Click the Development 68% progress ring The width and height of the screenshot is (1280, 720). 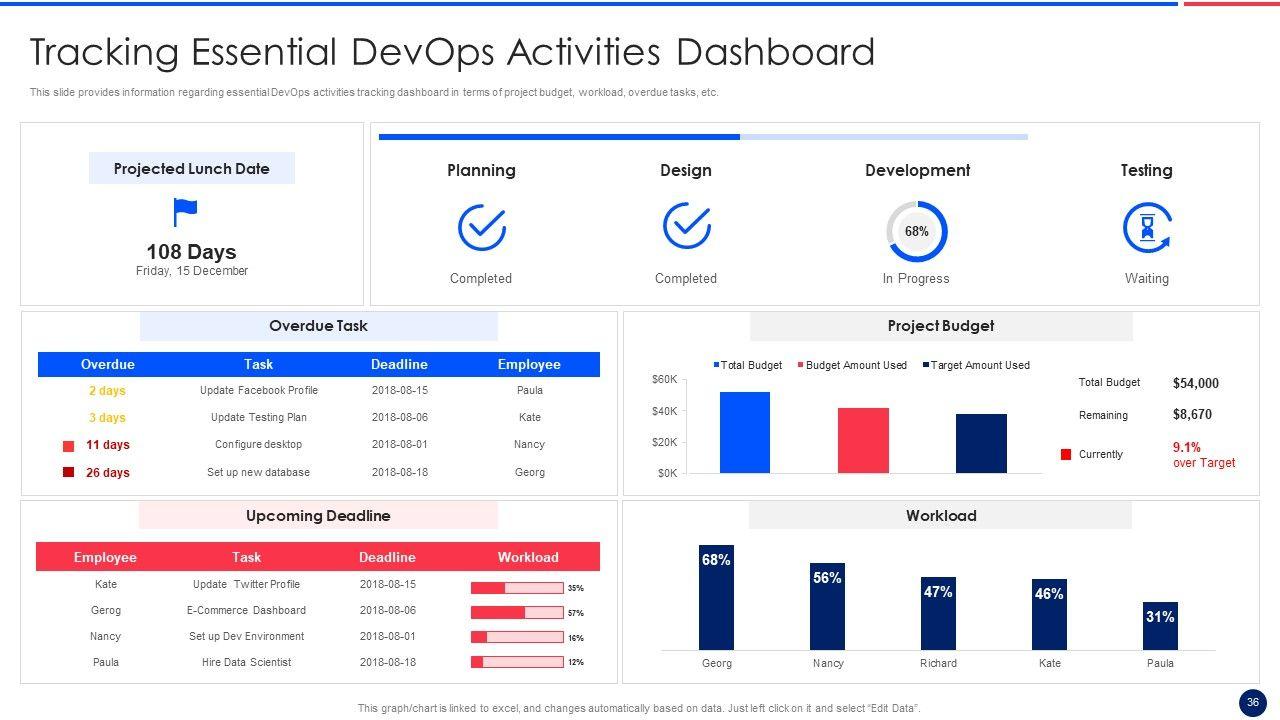tap(916, 231)
